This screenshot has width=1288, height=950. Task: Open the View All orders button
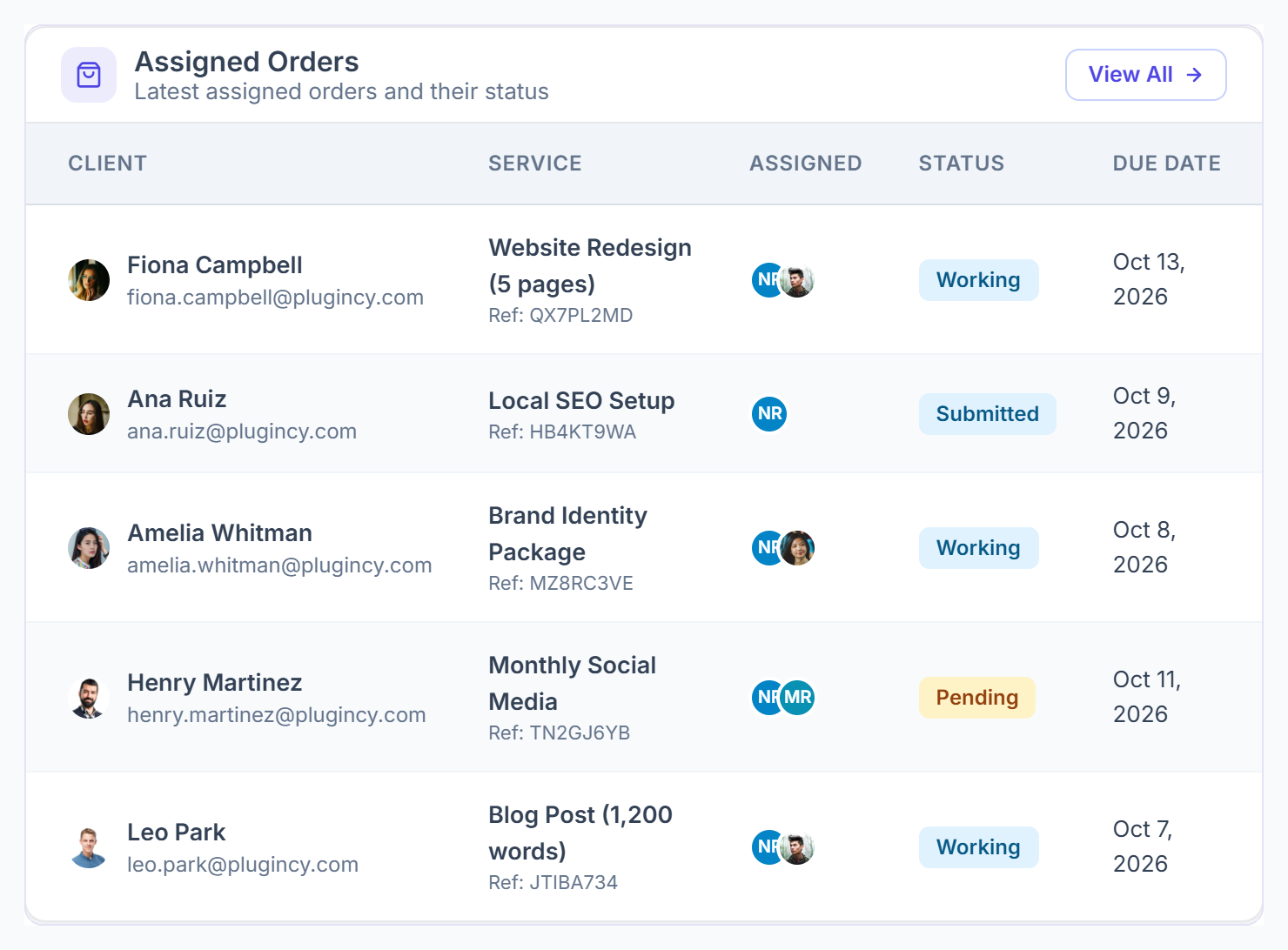coord(1145,75)
